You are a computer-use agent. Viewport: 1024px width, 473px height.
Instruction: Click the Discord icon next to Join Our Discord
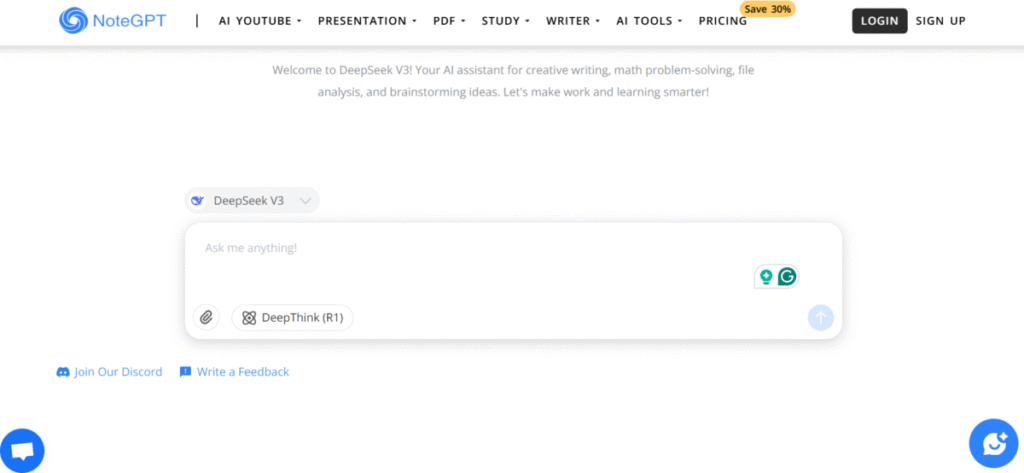pyautogui.click(x=63, y=372)
